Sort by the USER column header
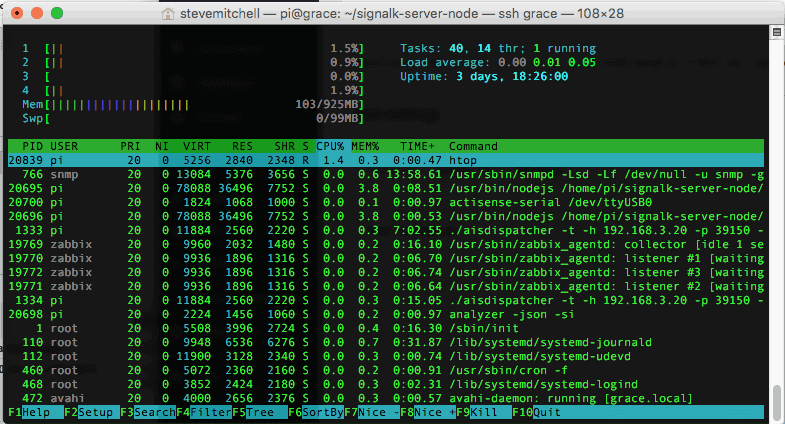785x424 pixels. 64,146
